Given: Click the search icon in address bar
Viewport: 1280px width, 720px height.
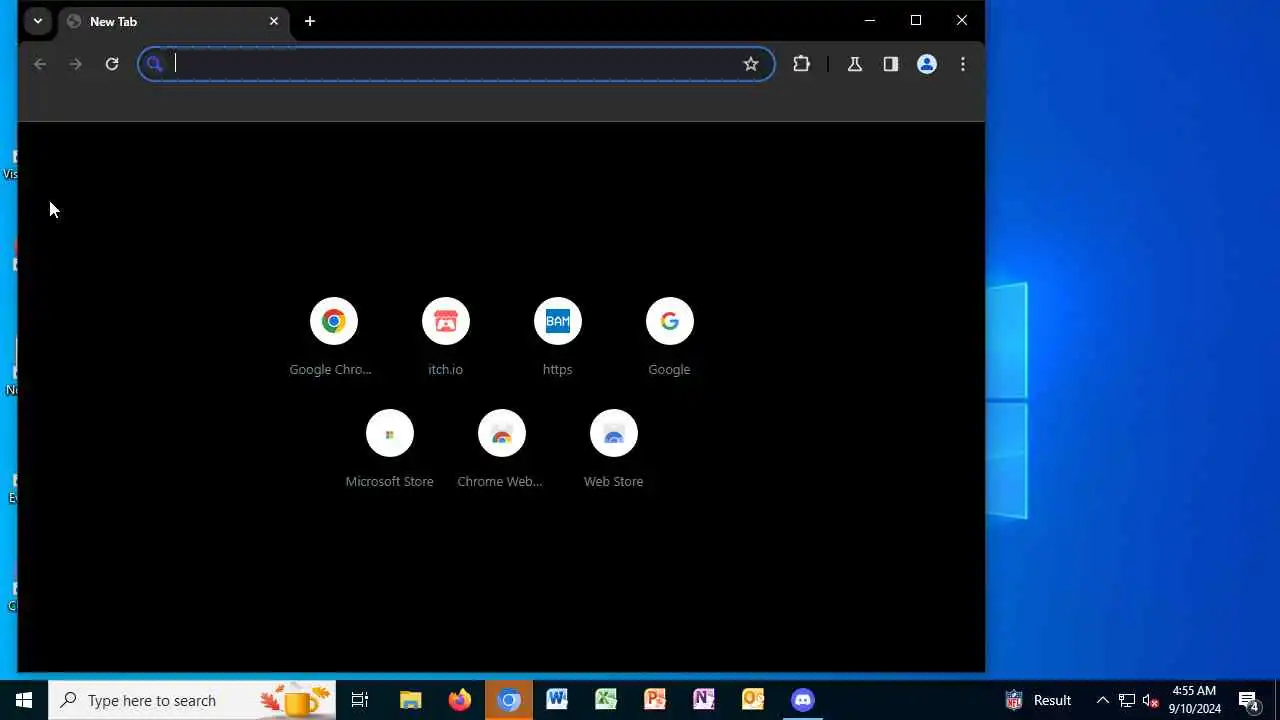Looking at the screenshot, I should point(154,64).
